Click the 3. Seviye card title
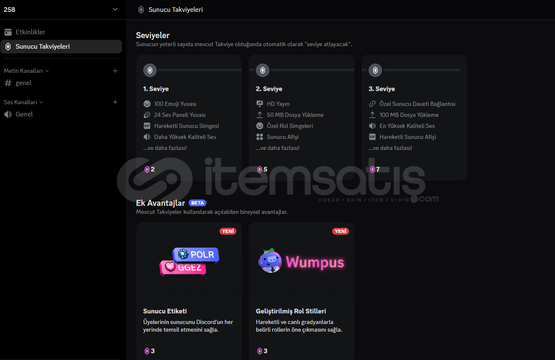The width and height of the screenshot is (555, 360). 382,89
